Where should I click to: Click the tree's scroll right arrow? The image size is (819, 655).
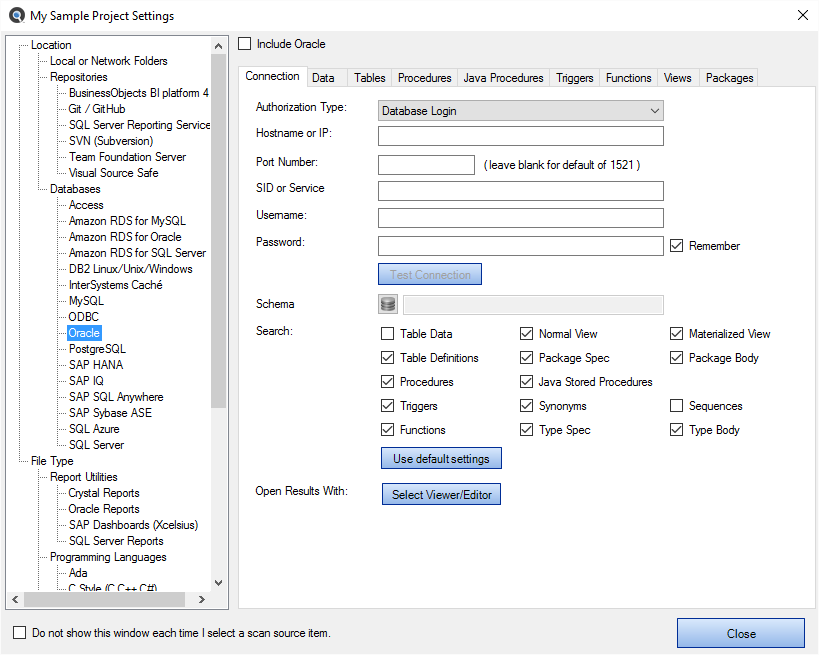click(202, 599)
